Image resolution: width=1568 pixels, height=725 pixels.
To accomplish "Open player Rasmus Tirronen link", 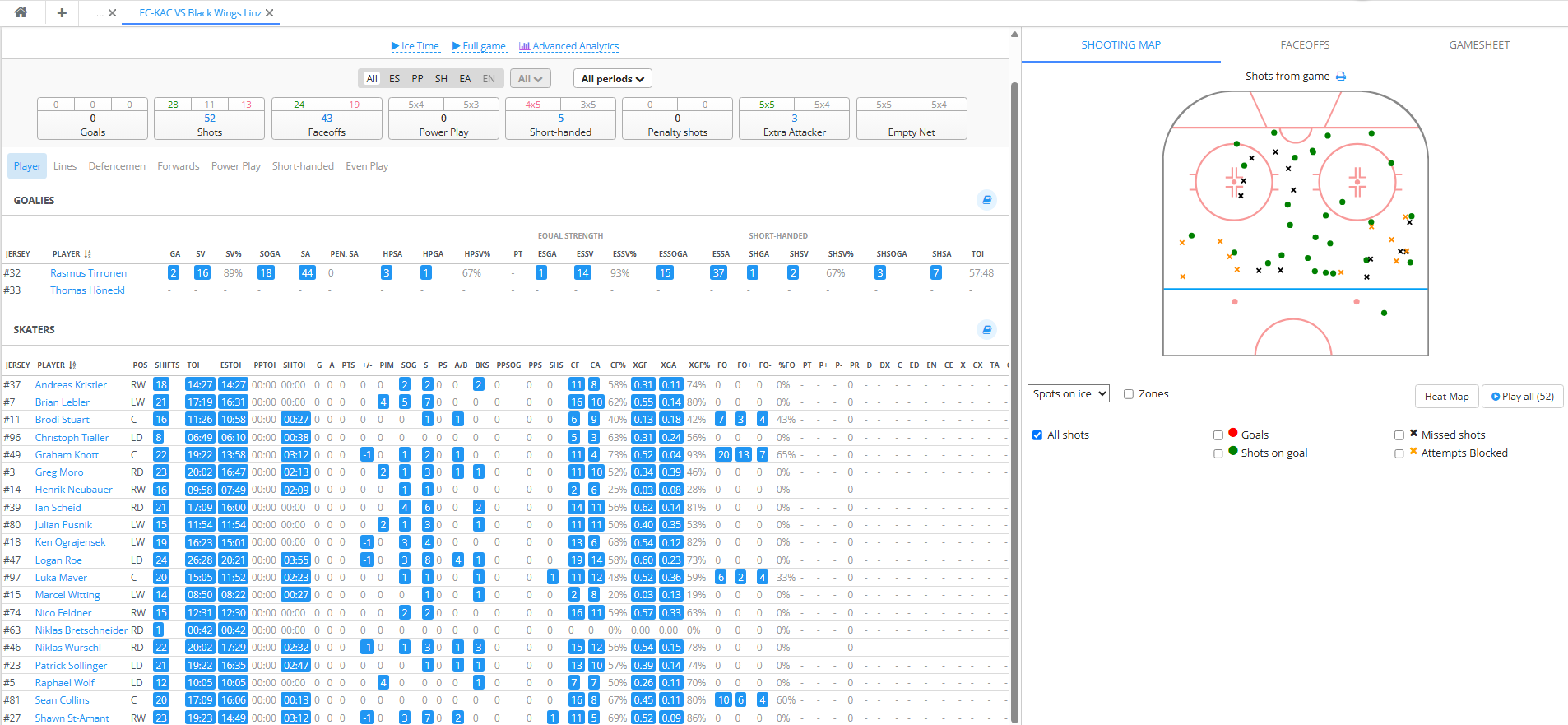I will tap(88, 273).
